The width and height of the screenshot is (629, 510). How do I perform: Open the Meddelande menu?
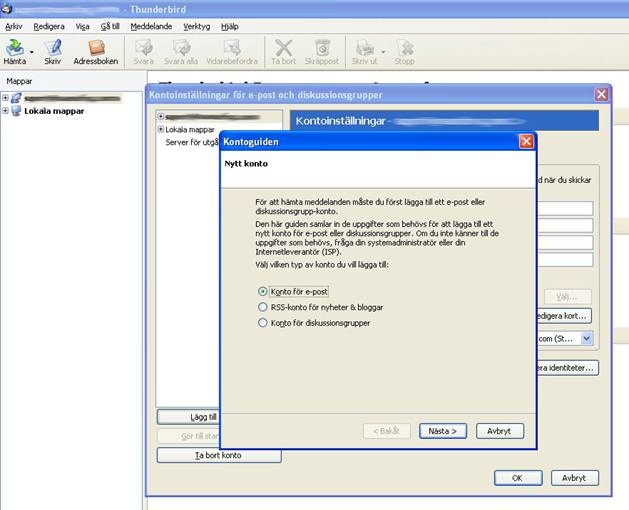(152, 26)
